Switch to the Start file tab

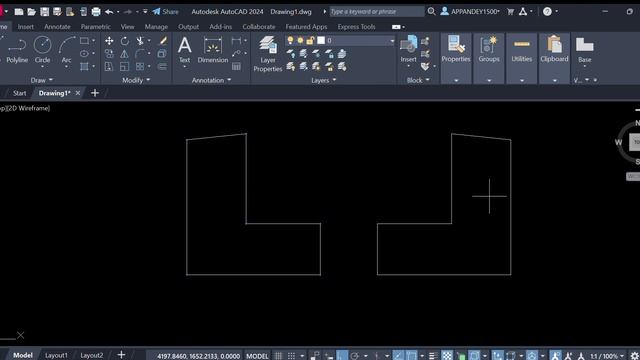coord(19,93)
